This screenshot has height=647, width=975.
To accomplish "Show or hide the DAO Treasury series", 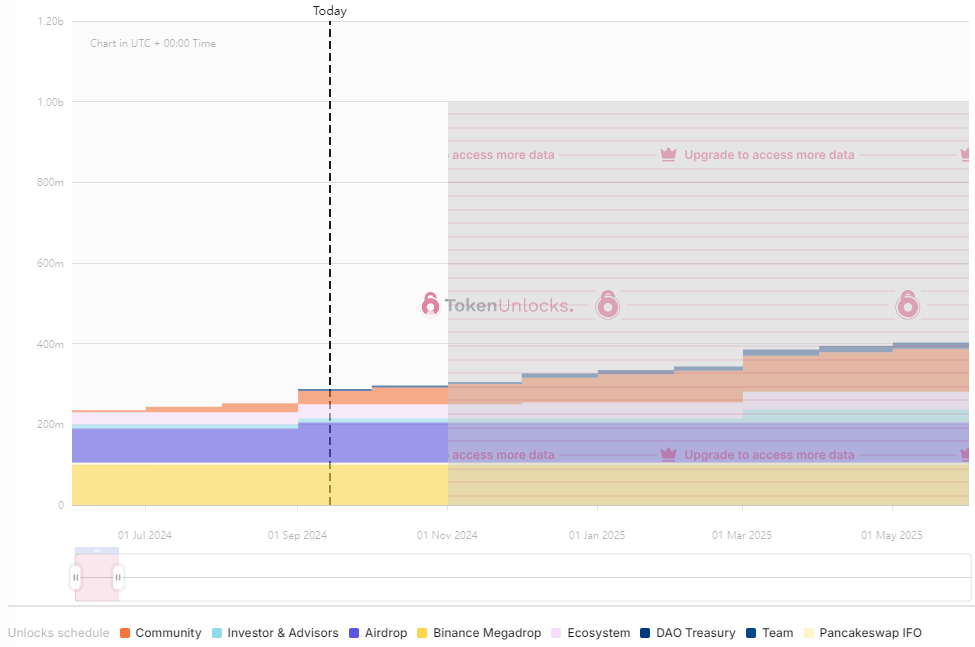I will click(690, 633).
